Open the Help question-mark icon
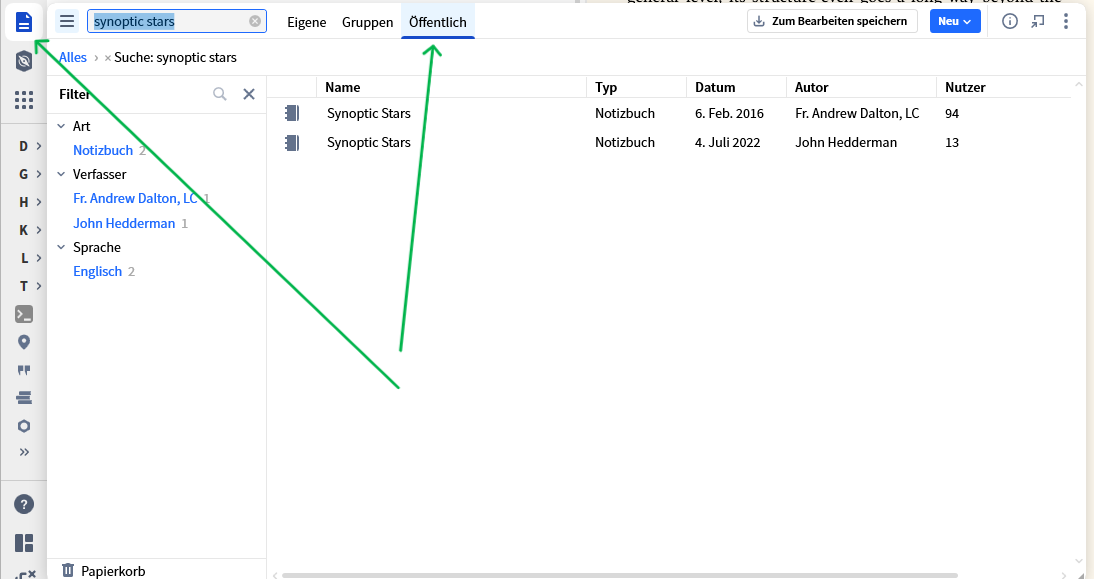Screen dimensions: 1094x579 pyautogui.click(x=22, y=504)
